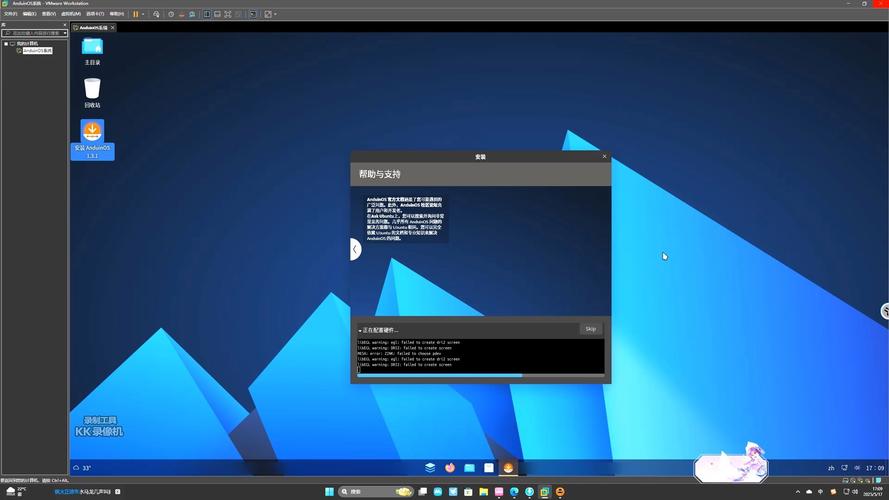Open the Windows weather widget
Image resolution: width=889 pixels, height=500 pixels.
tap(16, 491)
